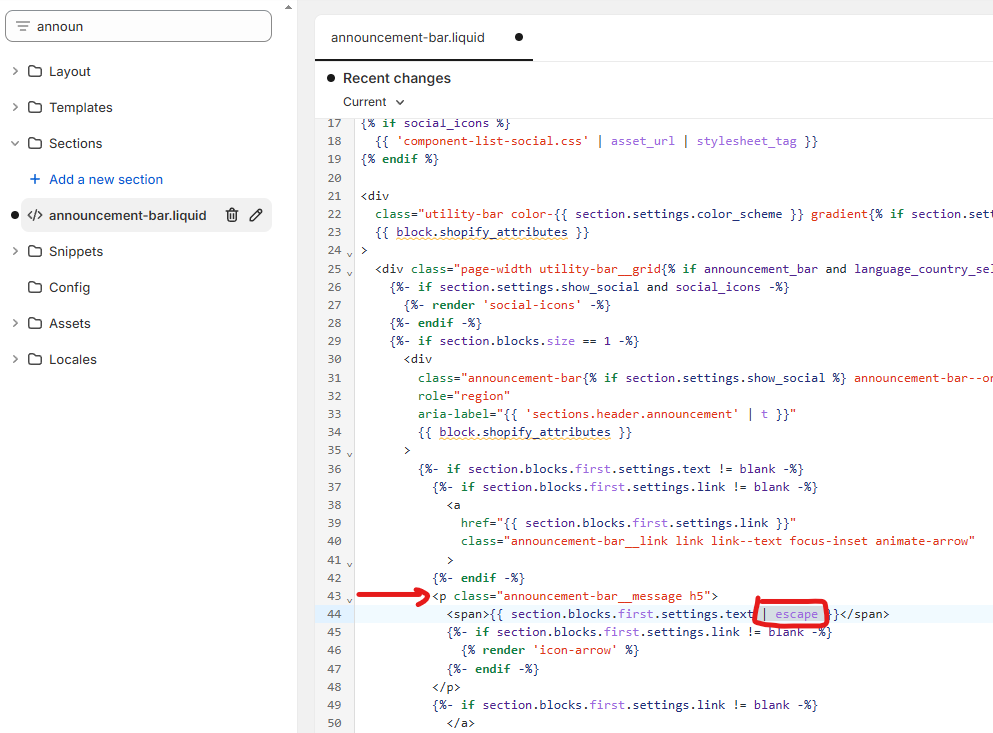Expand the Snippets folder chevron

coord(15,251)
